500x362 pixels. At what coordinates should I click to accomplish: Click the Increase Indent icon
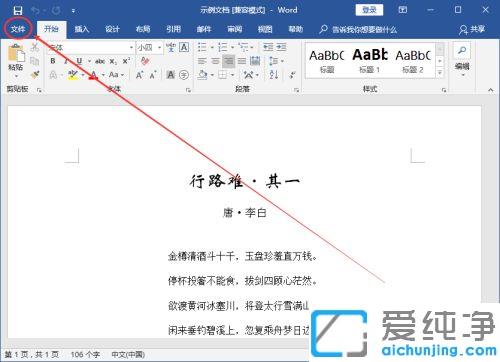click(x=281, y=47)
